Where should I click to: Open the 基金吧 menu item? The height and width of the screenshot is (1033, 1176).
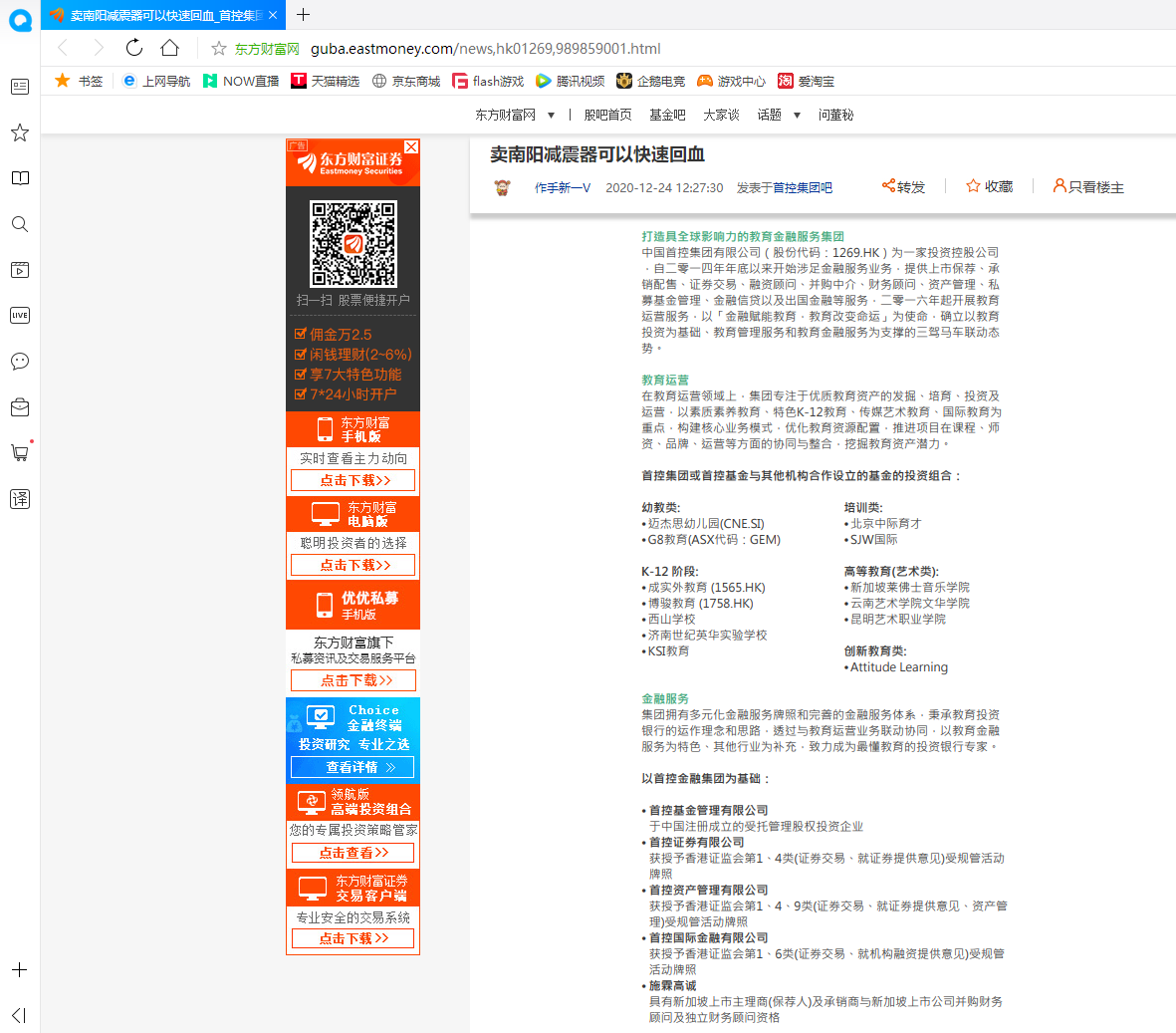click(667, 115)
